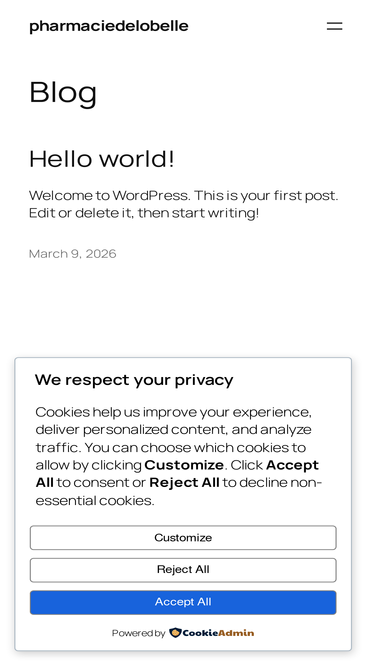Click bold Accept All text in cookie description
Screen dimensions: 375x667
(177, 474)
